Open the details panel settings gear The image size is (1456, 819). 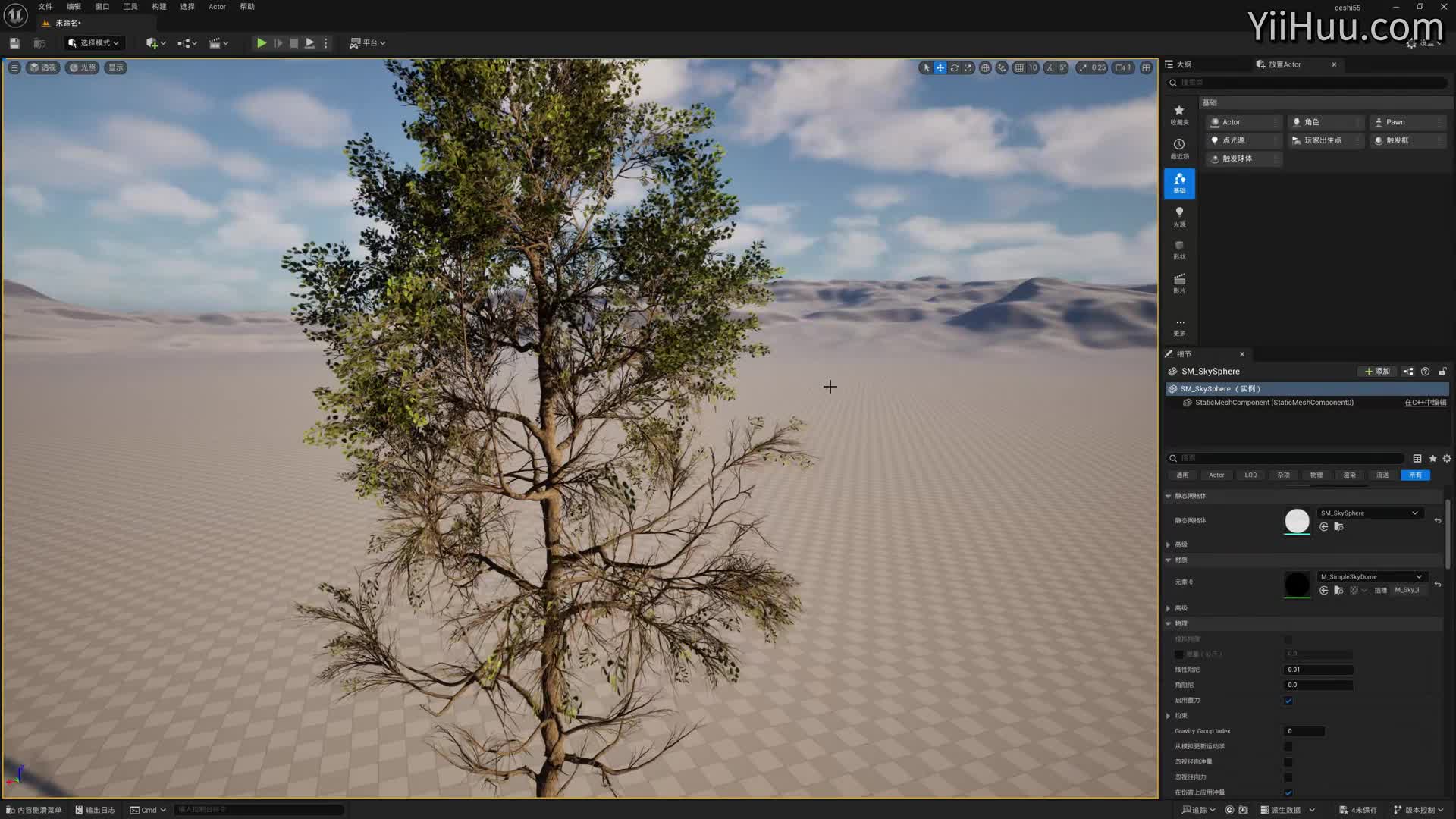[x=1446, y=458]
